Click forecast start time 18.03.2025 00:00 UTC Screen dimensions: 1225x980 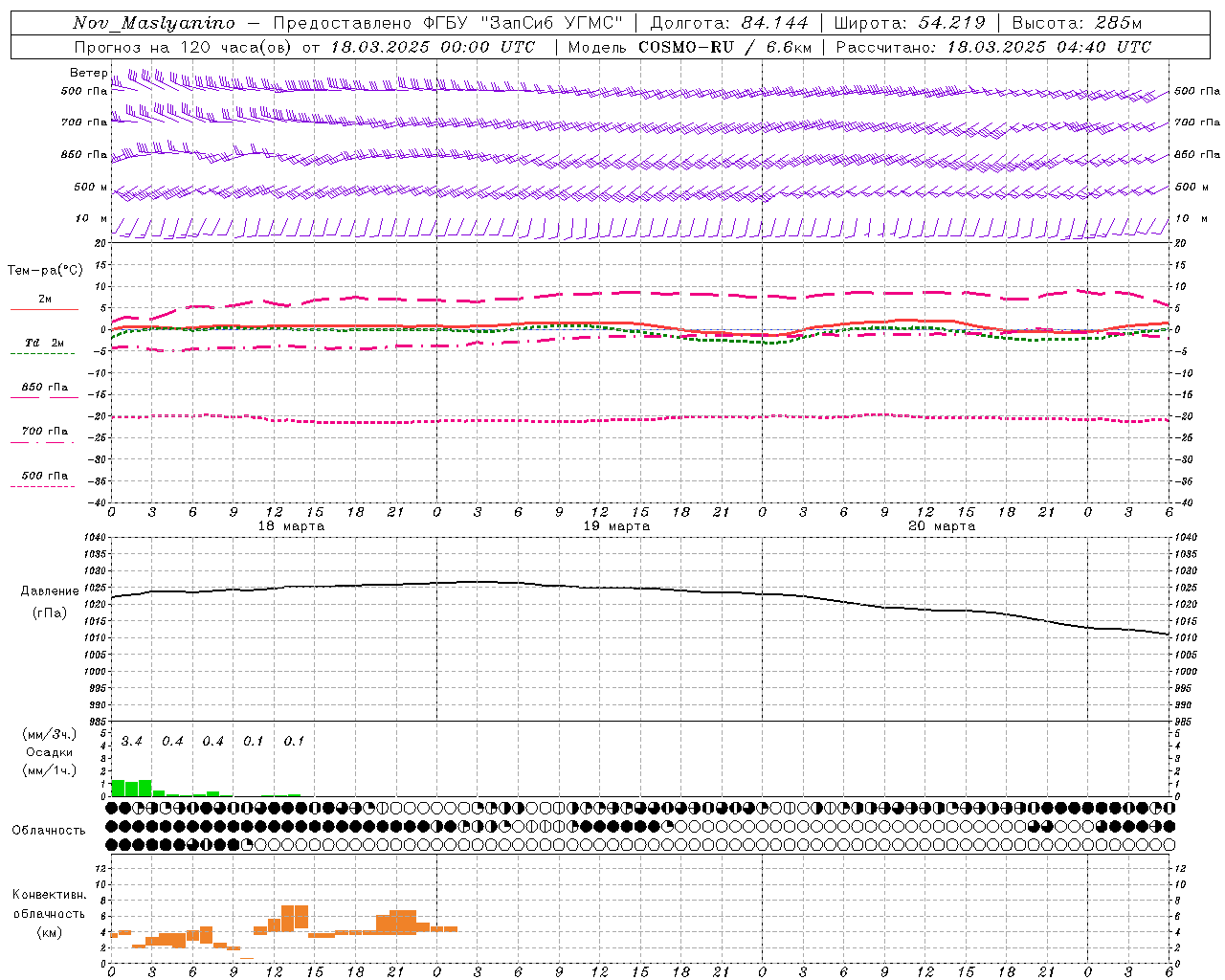tap(433, 47)
